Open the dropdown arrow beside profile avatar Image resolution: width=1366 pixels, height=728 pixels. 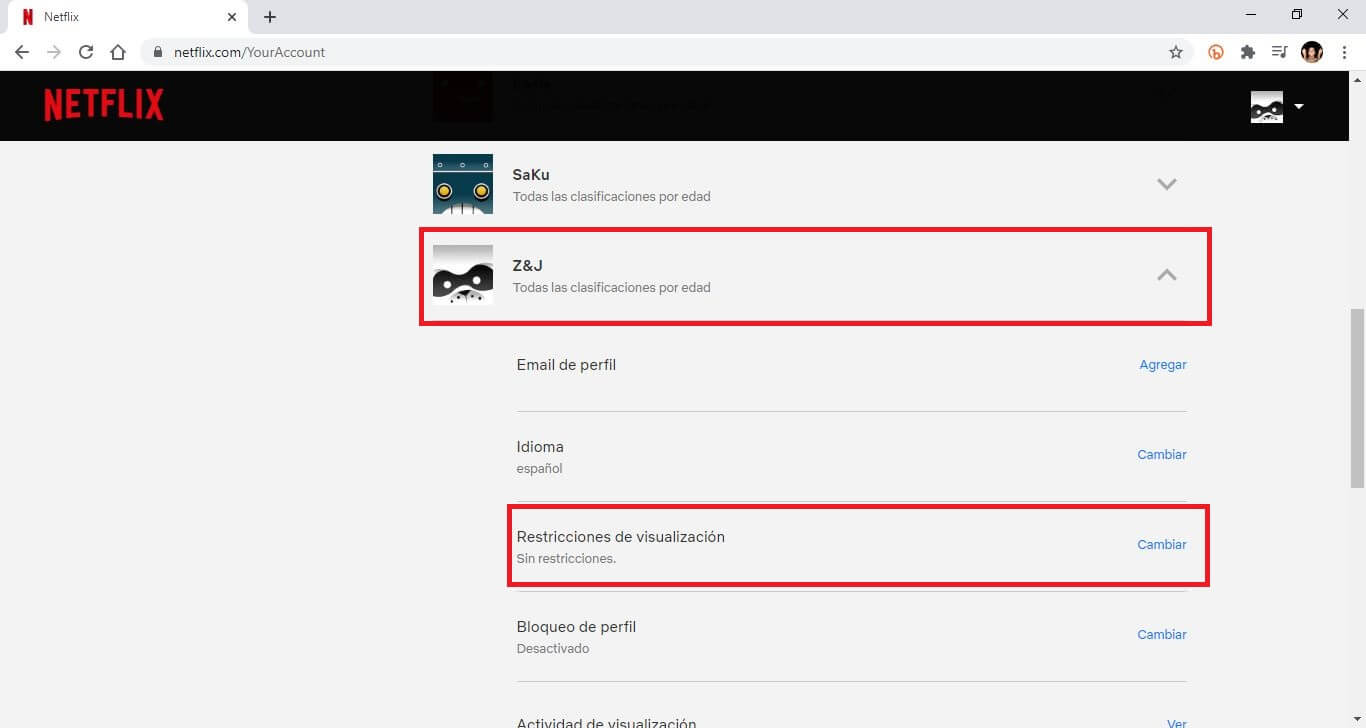tap(1298, 106)
